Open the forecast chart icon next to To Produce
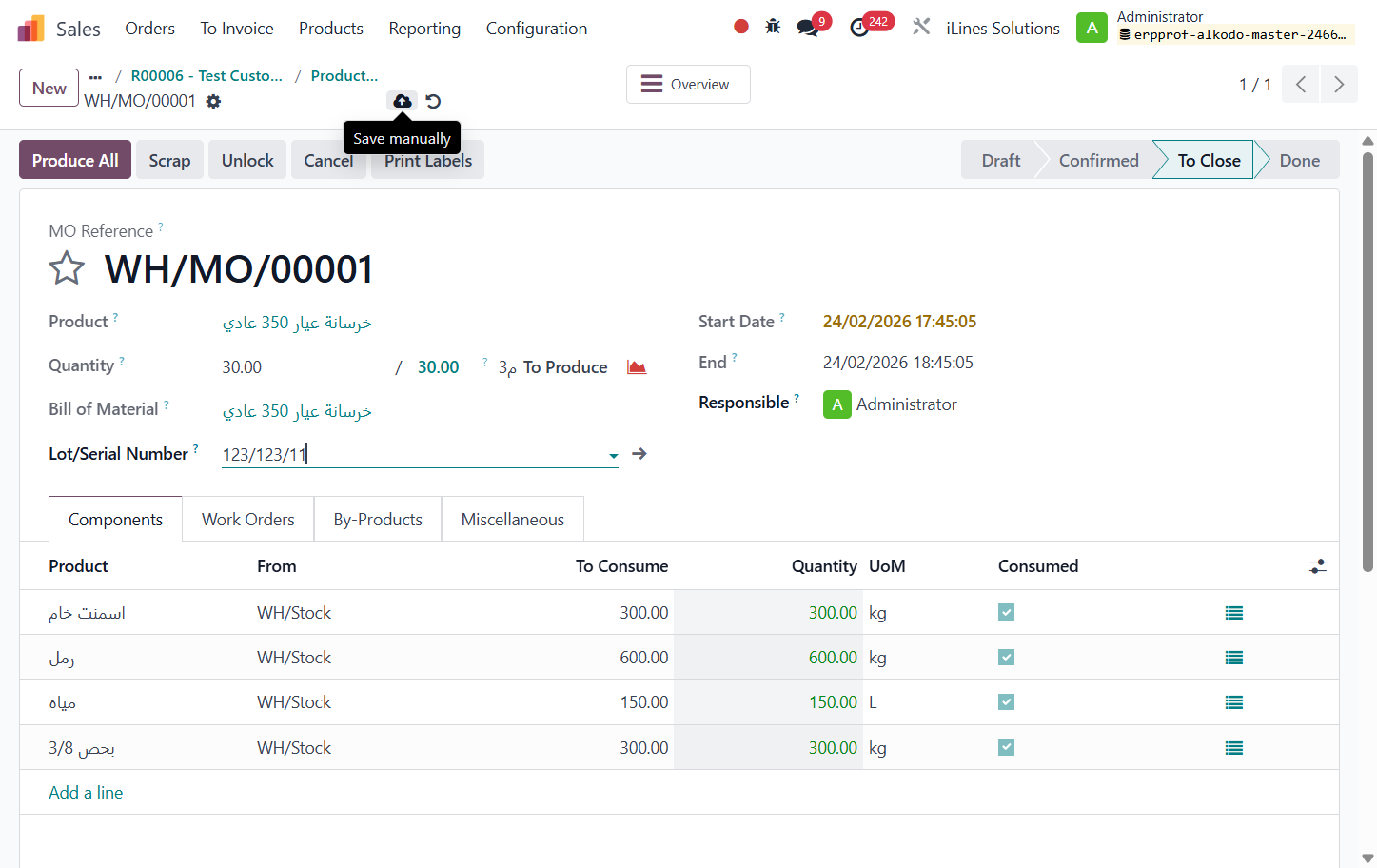Image resolution: width=1377 pixels, height=868 pixels. click(x=637, y=367)
